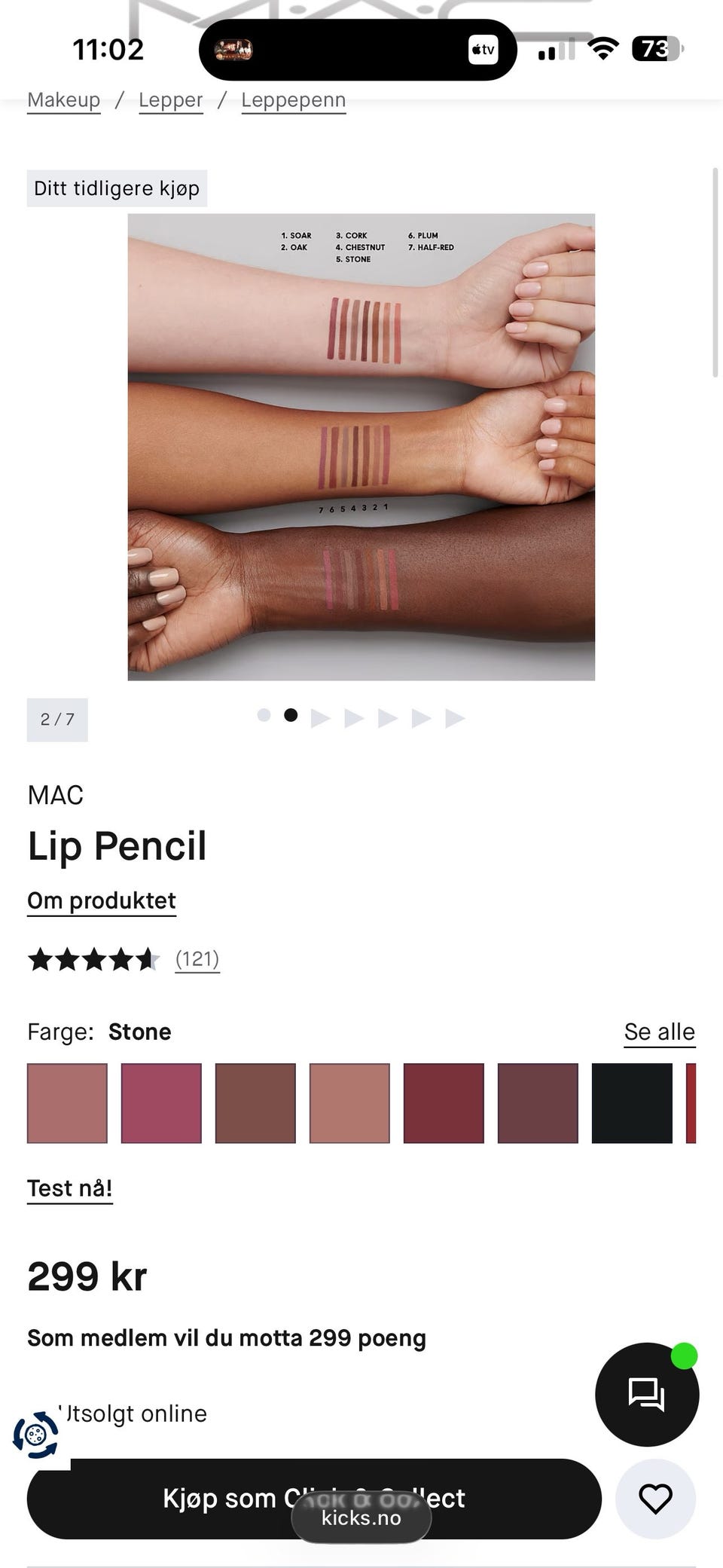Jump to last image carousel arrow
The width and height of the screenshot is (723, 1568).
tap(455, 718)
